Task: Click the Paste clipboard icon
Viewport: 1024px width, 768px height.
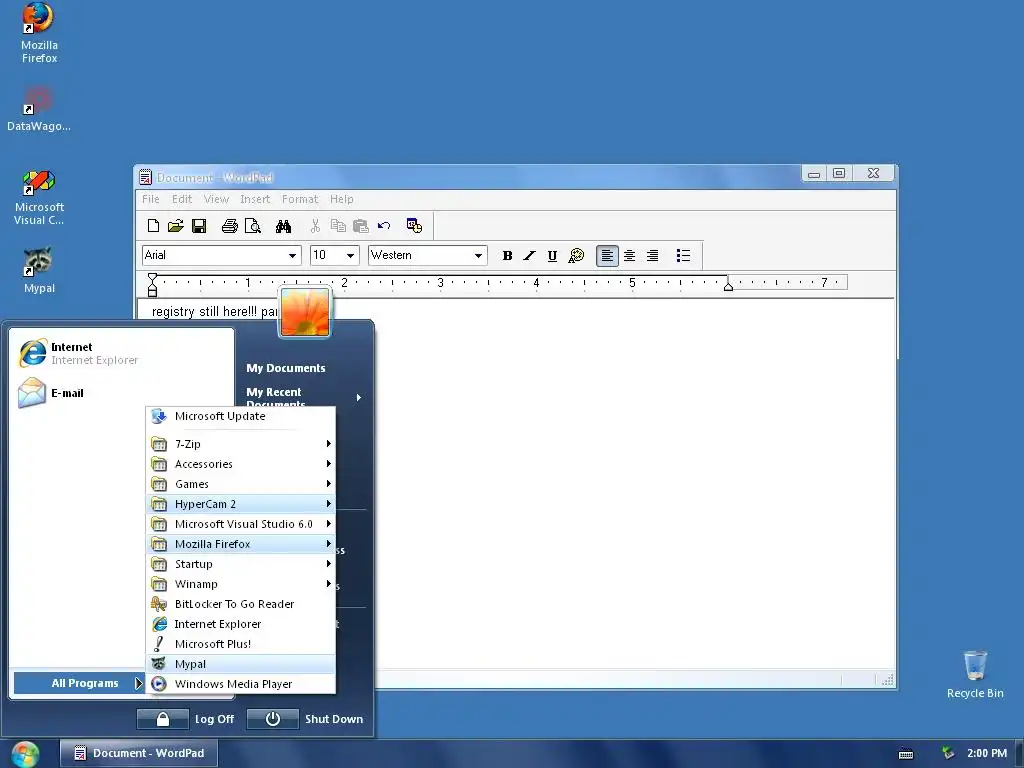Action: click(x=361, y=226)
